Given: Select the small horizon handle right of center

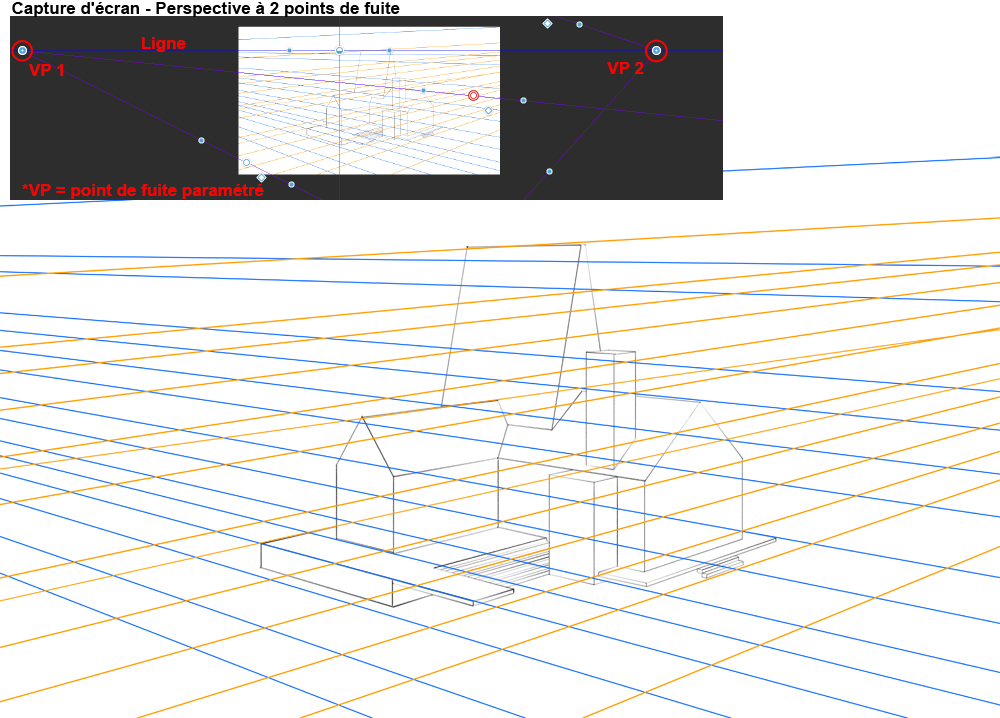Looking at the screenshot, I should pos(389,50).
